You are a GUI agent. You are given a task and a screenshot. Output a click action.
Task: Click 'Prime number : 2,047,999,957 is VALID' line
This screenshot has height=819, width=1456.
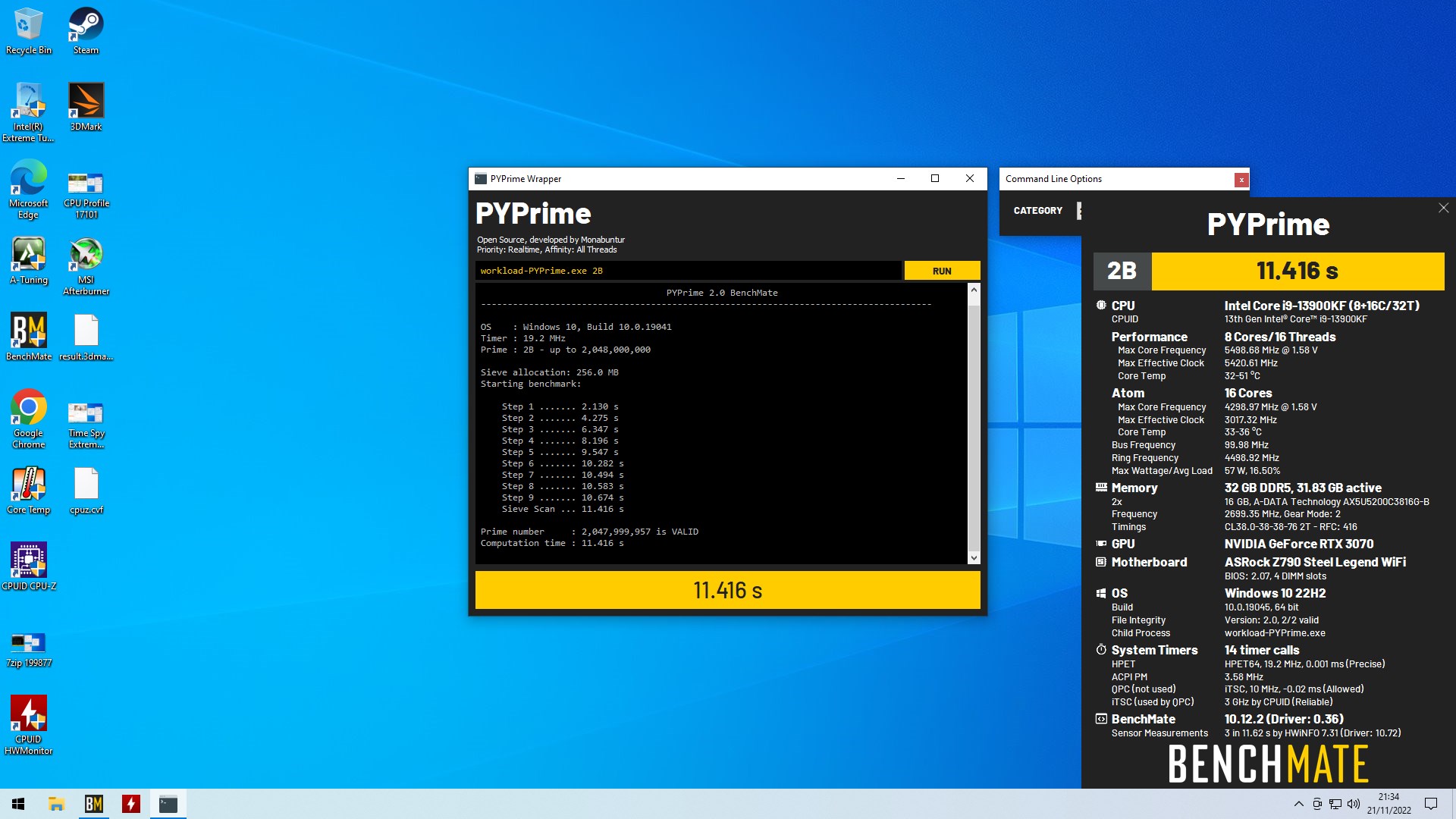[589, 532]
